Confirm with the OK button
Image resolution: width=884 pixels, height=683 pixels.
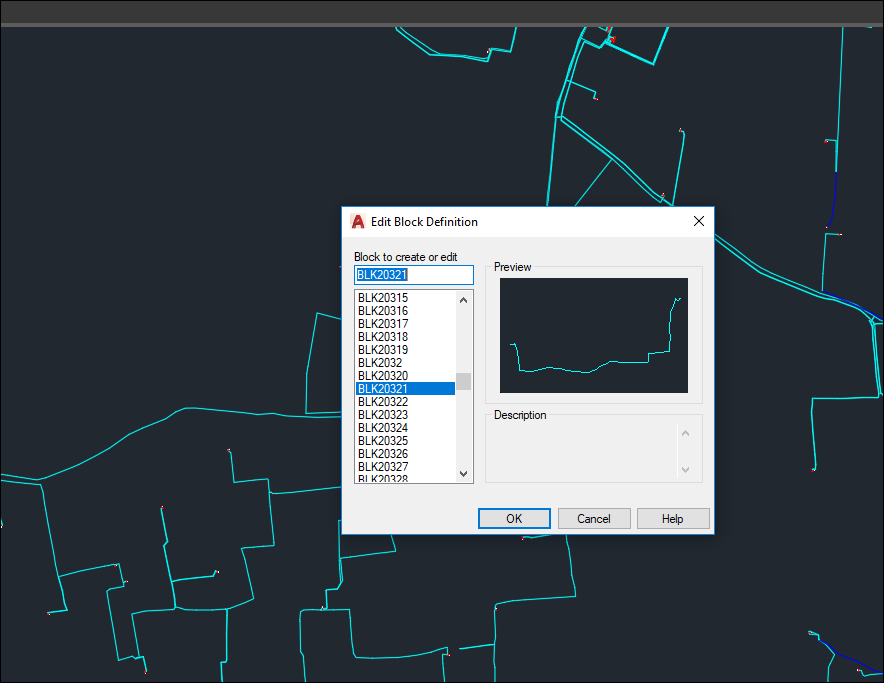coord(514,518)
